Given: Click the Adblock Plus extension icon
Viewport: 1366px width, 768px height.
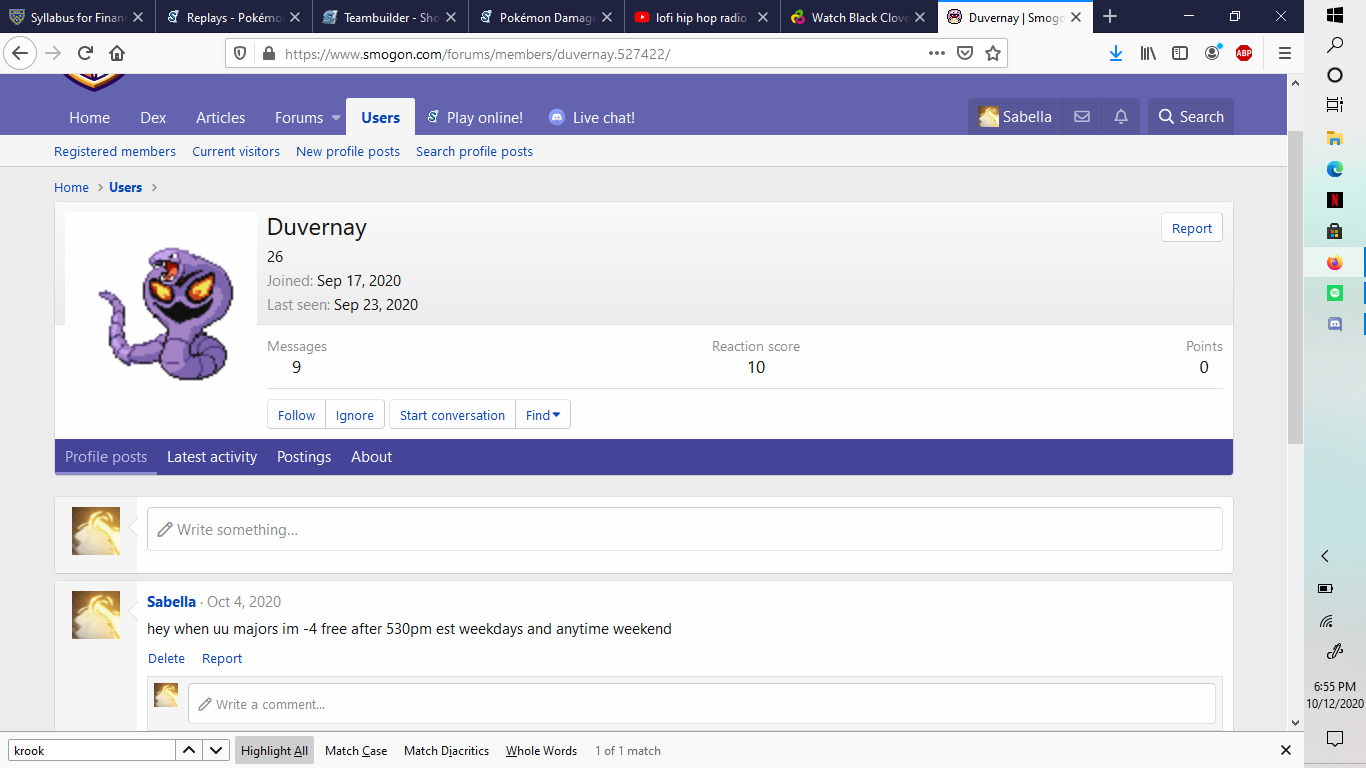Looking at the screenshot, I should pos(1243,54).
